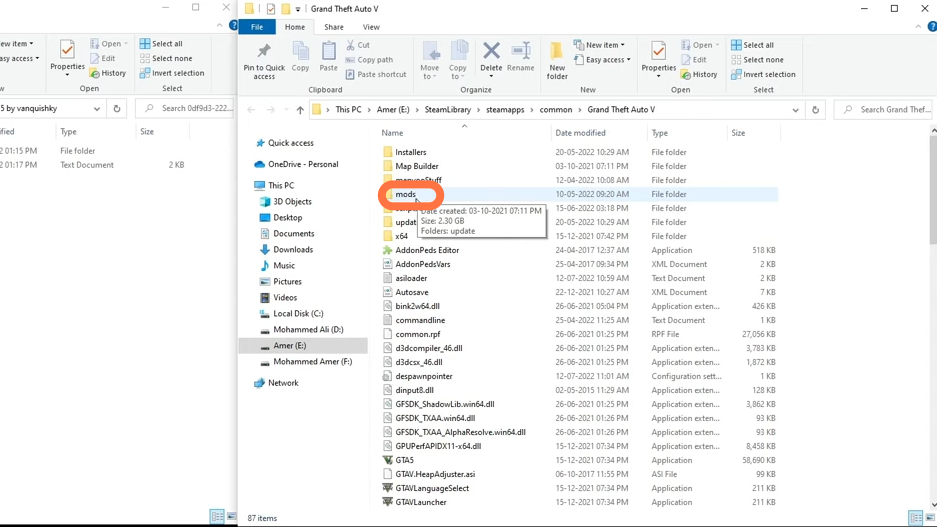The height and width of the screenshot is (527, 937).
Task: Click Select none in Grand Theft Auto V window
Action: (757, 60)
